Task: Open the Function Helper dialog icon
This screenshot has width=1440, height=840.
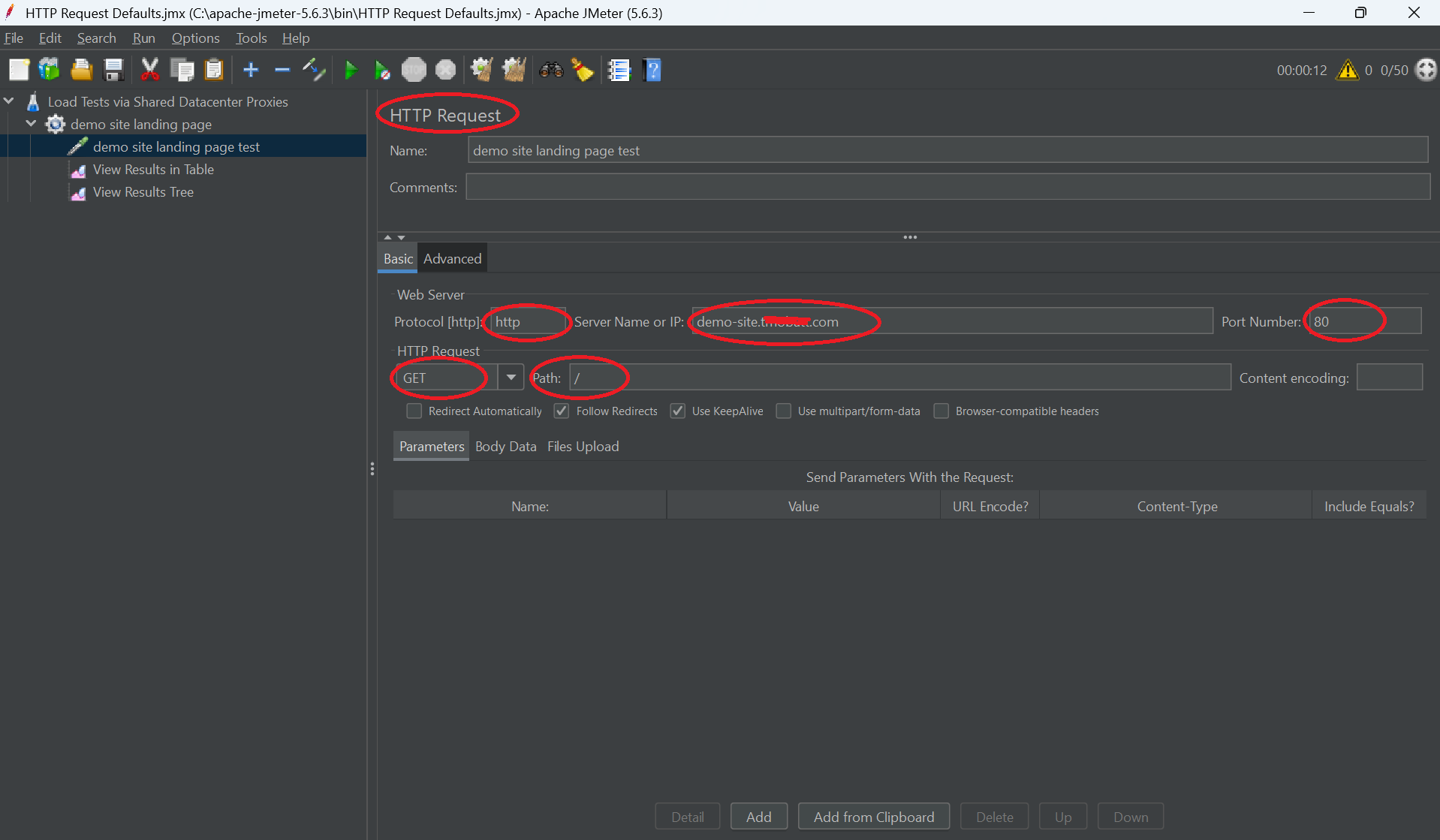Action: point(619,70)
